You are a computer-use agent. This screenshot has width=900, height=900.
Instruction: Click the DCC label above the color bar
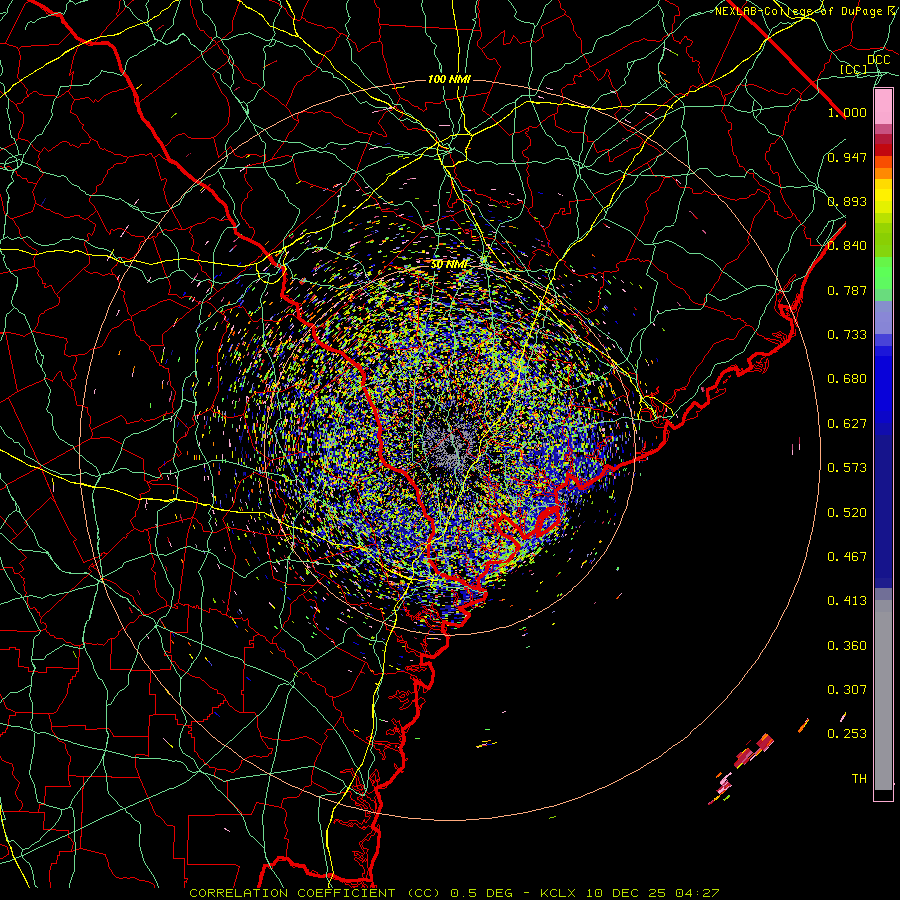tap(878, 59)
